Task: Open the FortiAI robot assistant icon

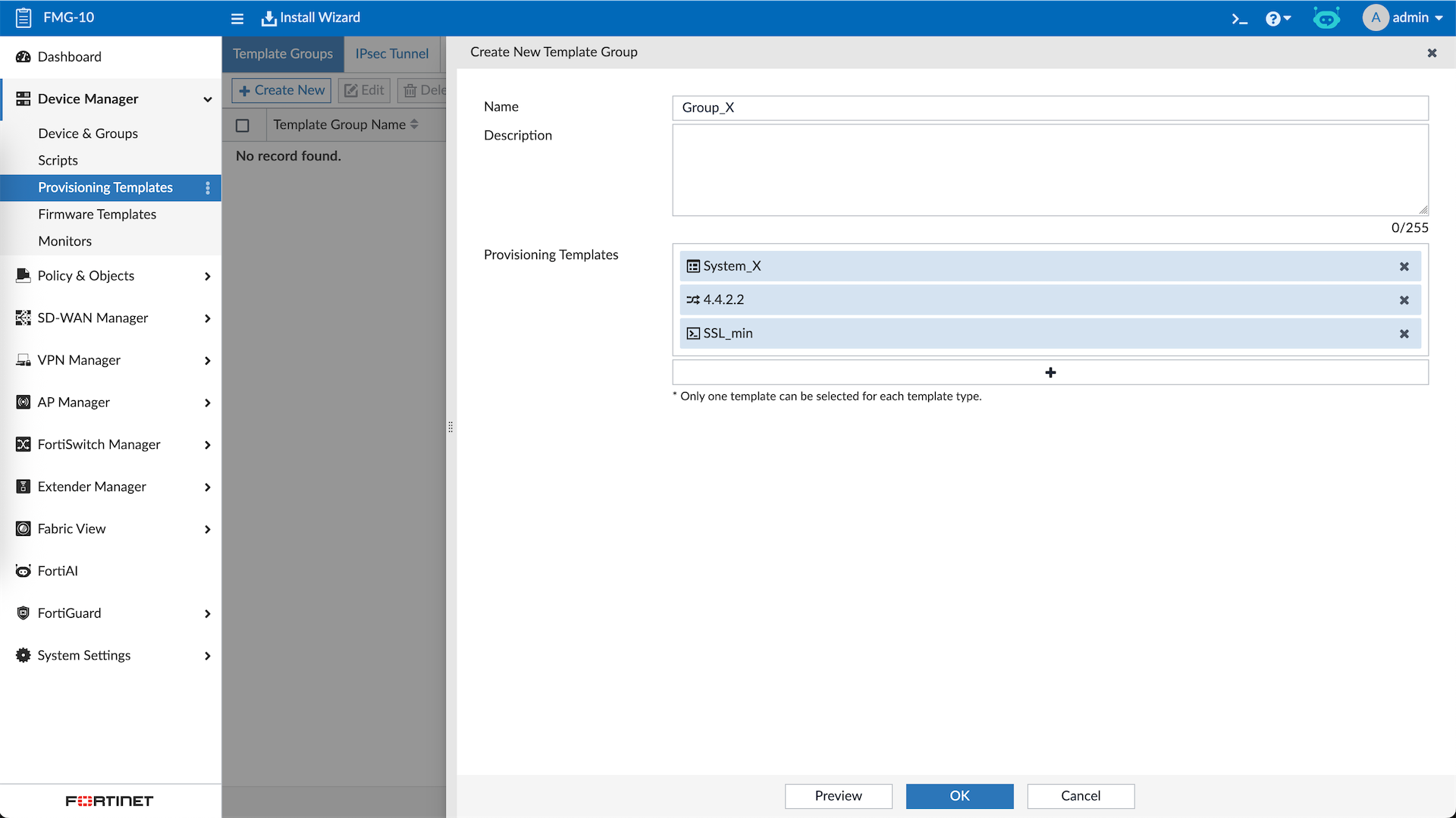Action: (1326, 18)
